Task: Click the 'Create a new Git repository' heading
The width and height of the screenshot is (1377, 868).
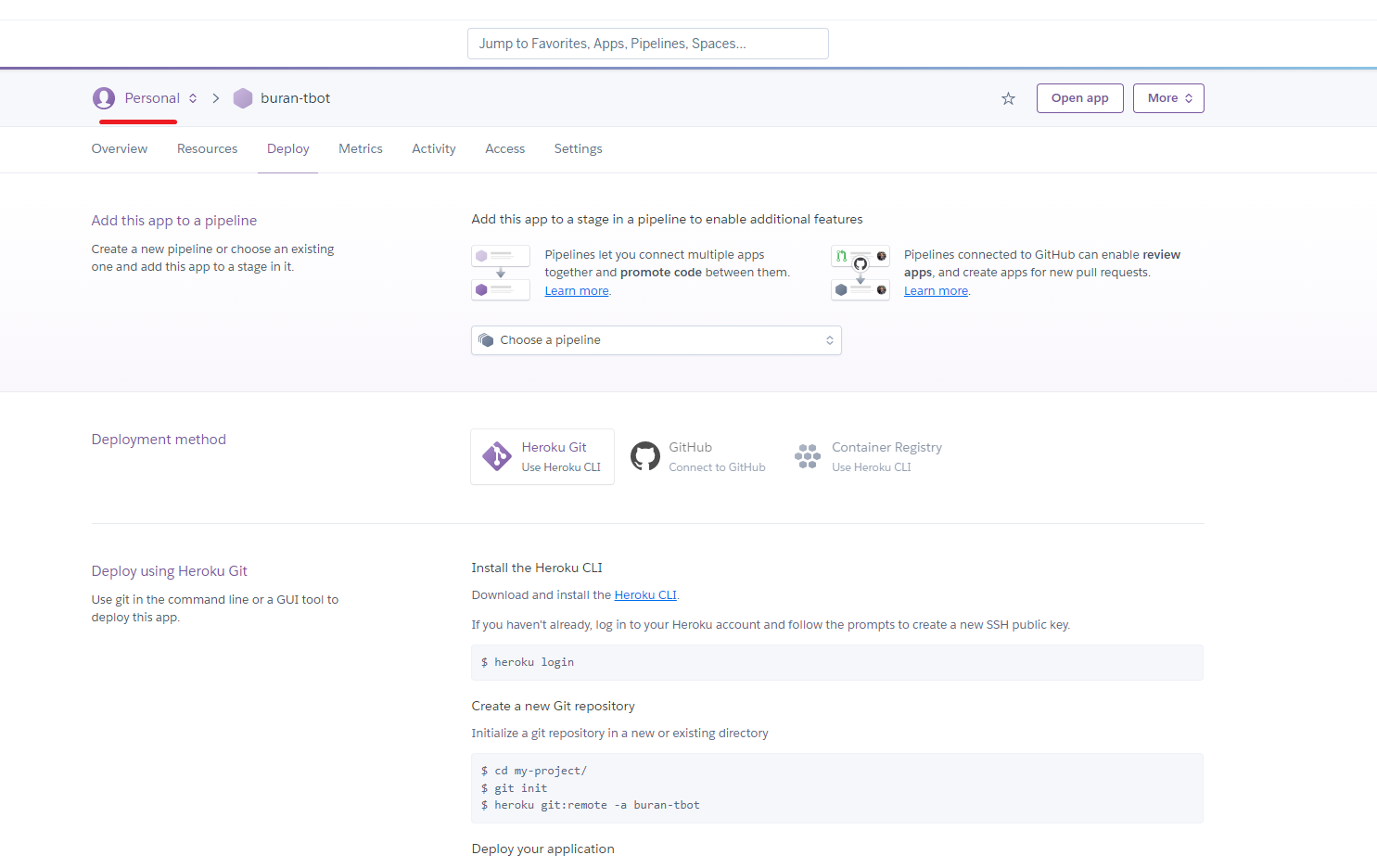Action: [554, 706]
